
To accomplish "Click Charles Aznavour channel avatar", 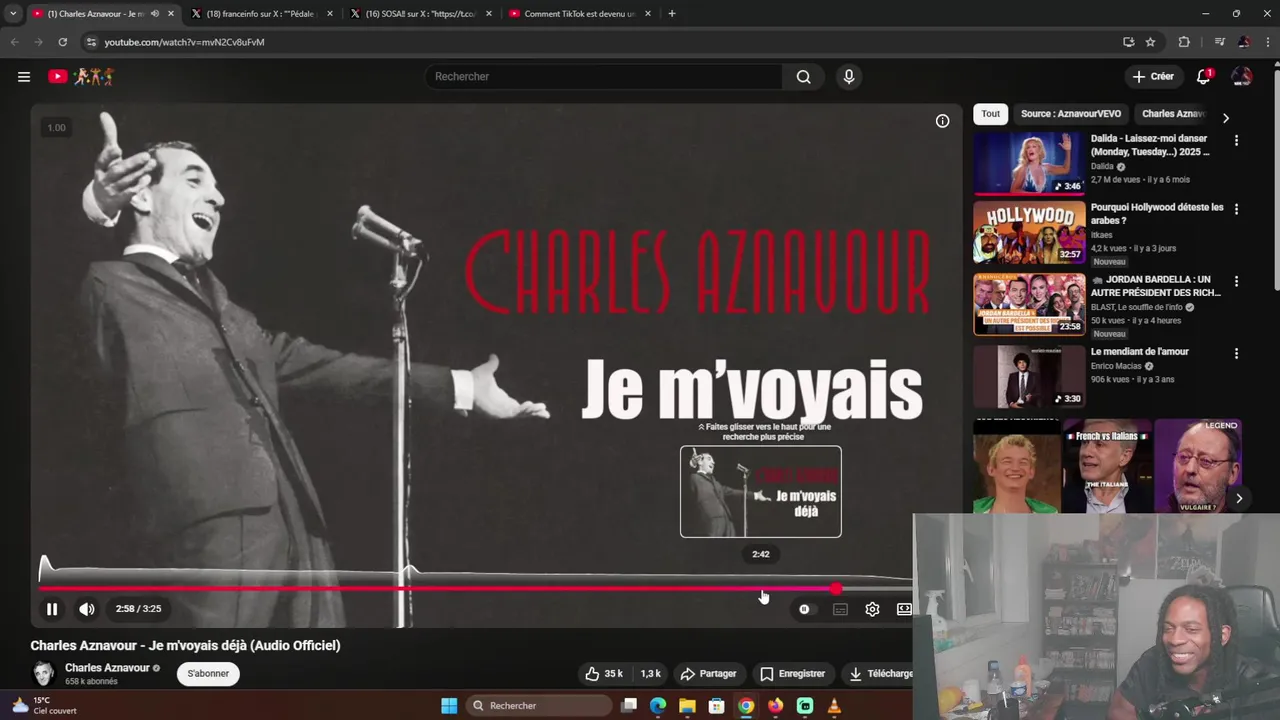I will point(43,673).
